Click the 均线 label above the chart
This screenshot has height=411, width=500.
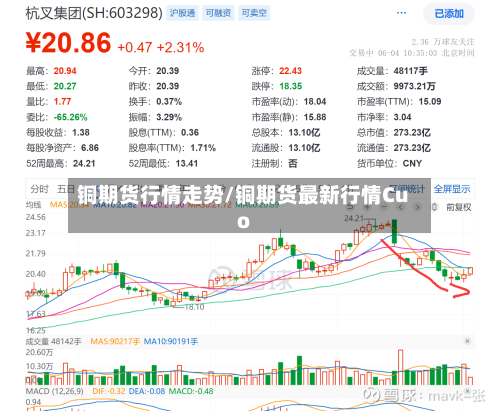click(x=33, y=205)
